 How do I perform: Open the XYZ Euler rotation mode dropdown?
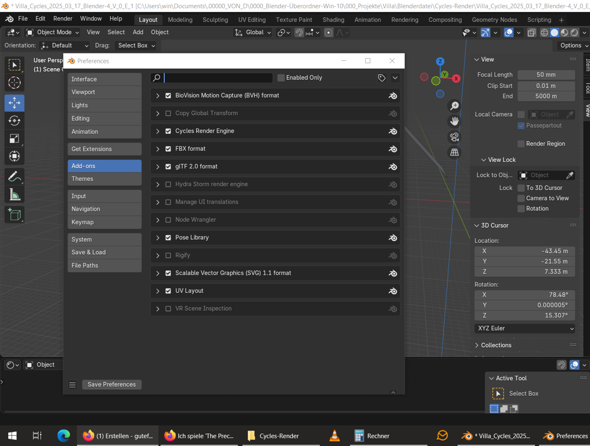pos(525,329)
